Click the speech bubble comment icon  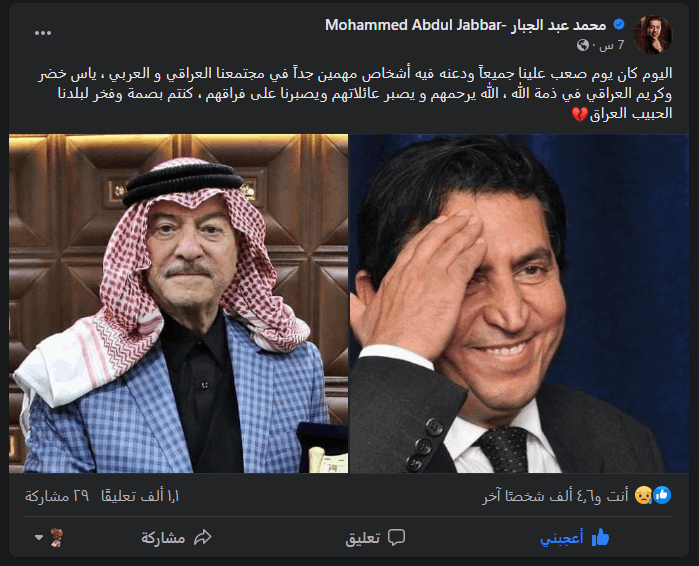396,537
